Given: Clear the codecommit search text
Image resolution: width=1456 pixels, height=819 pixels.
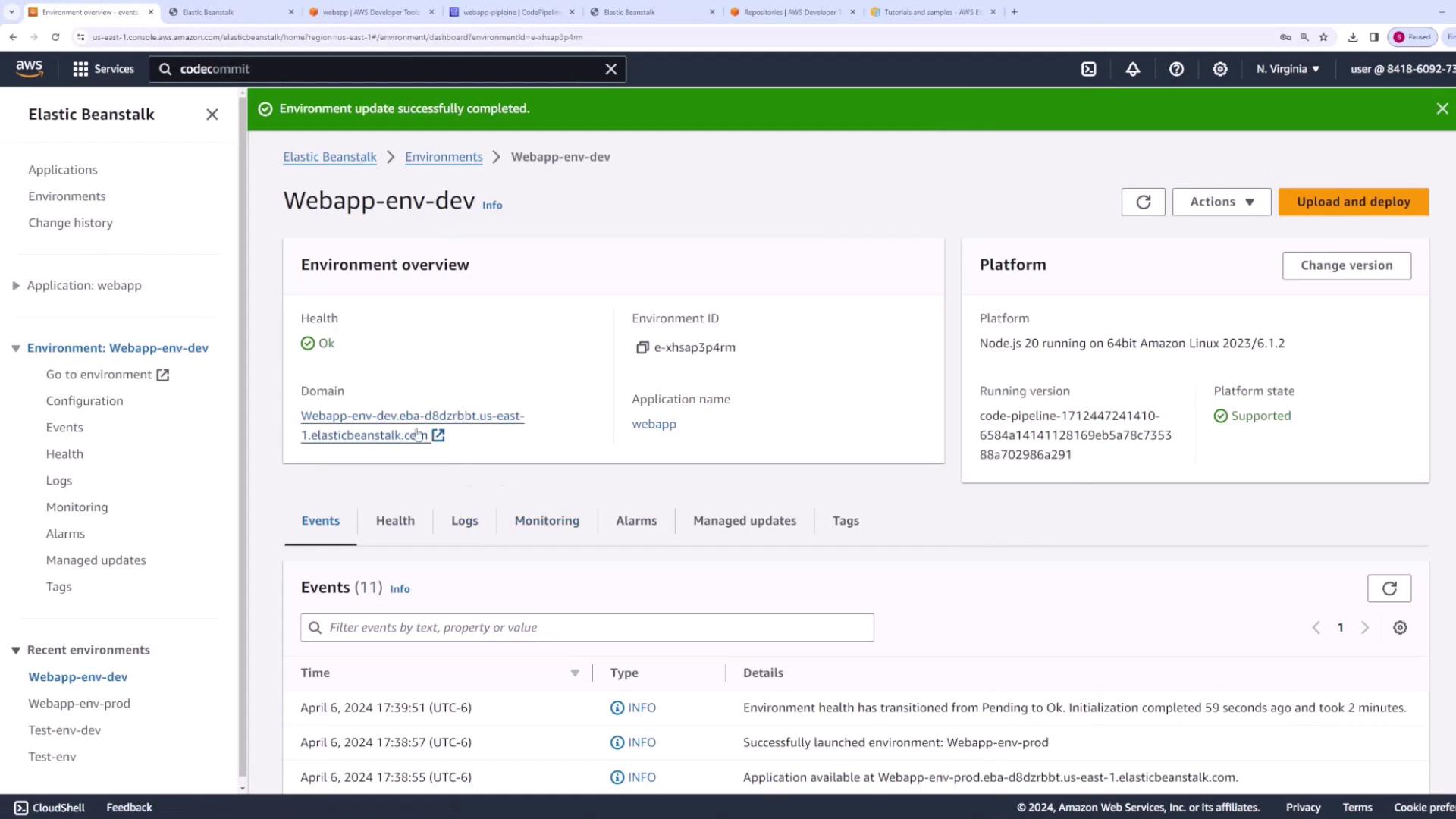Looking at the screenshot, I should (x=610, y=69).
